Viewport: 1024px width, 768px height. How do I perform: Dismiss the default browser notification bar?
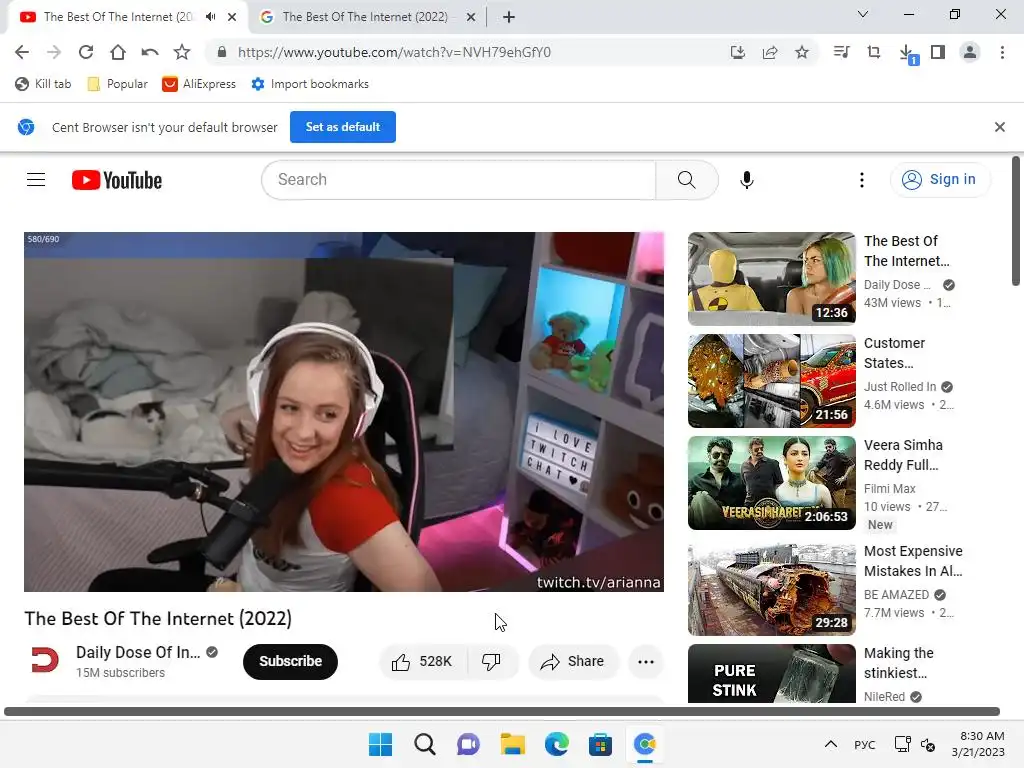pos(999,127)
